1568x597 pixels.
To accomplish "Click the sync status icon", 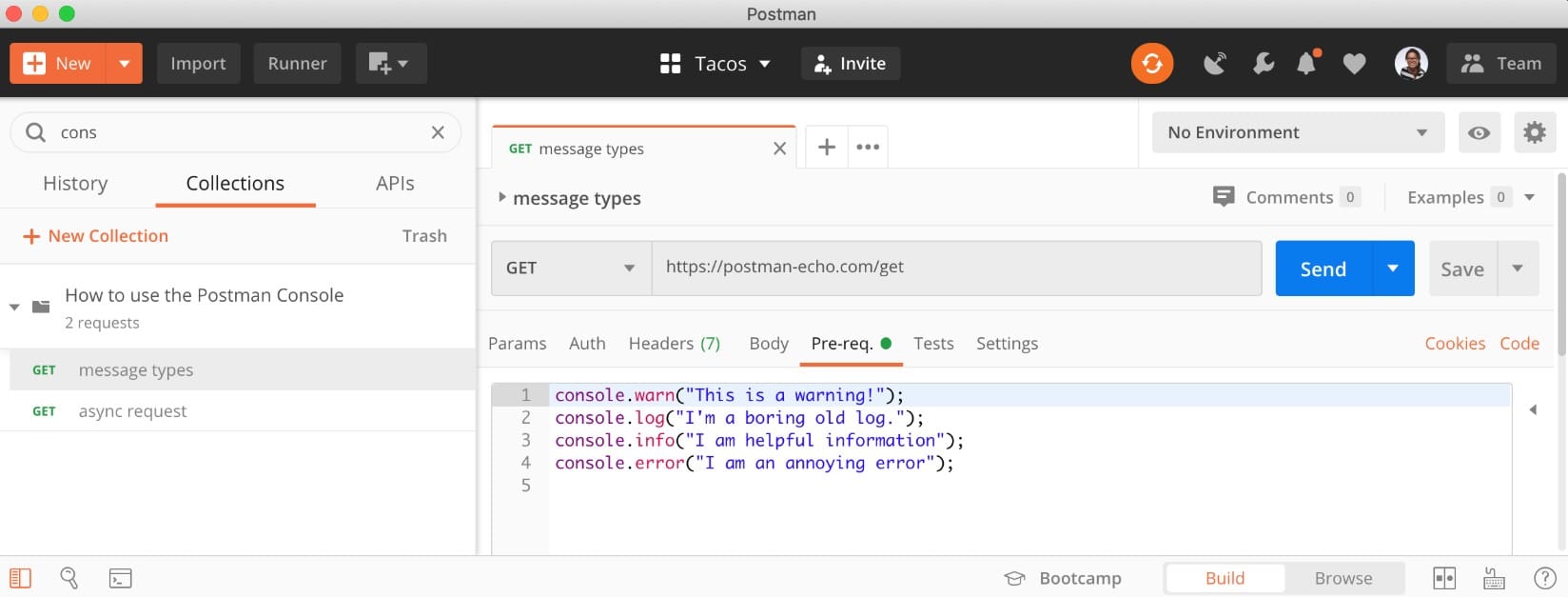I will click(1151, 64).
